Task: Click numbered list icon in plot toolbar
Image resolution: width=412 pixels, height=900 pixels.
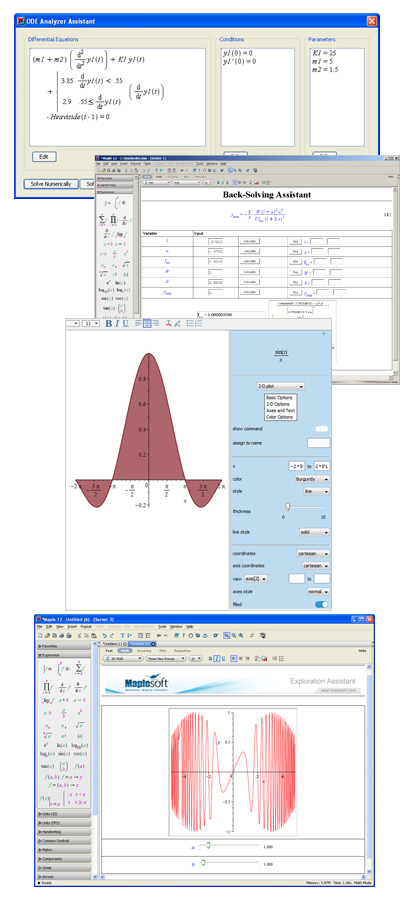Action: click(199, 324)
